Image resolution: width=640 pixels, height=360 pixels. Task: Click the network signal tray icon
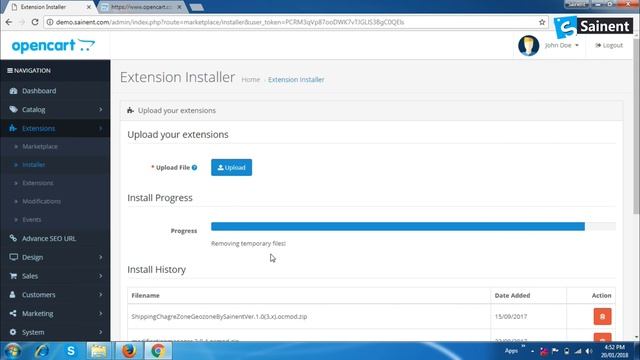[x=578, y=351]
